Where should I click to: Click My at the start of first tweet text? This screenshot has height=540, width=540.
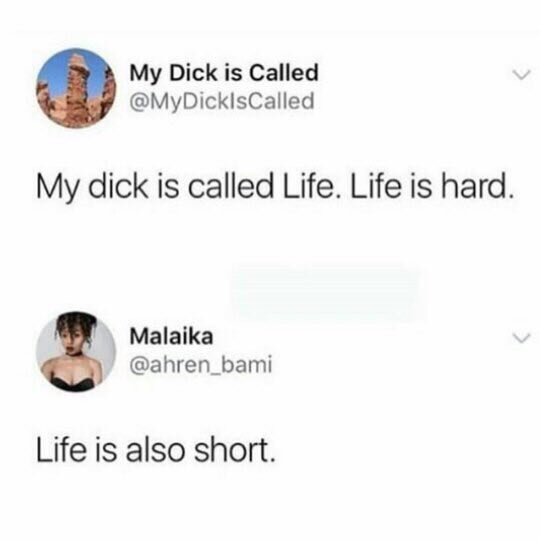(57, 187)
